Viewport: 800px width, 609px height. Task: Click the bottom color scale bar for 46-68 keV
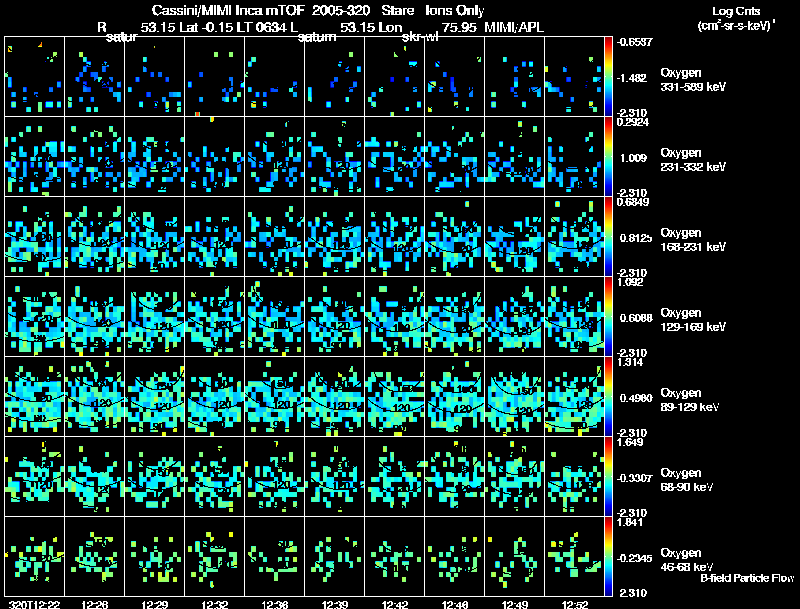pos(608,556)
